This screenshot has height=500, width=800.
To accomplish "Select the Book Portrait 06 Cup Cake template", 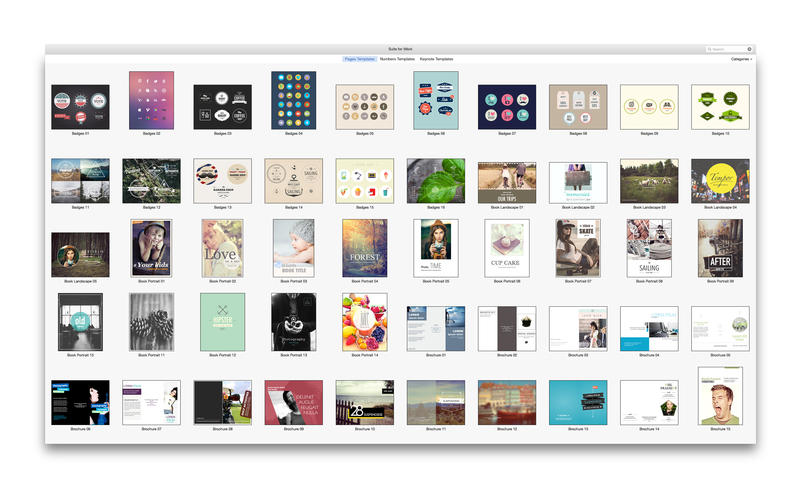I will 506,248.
